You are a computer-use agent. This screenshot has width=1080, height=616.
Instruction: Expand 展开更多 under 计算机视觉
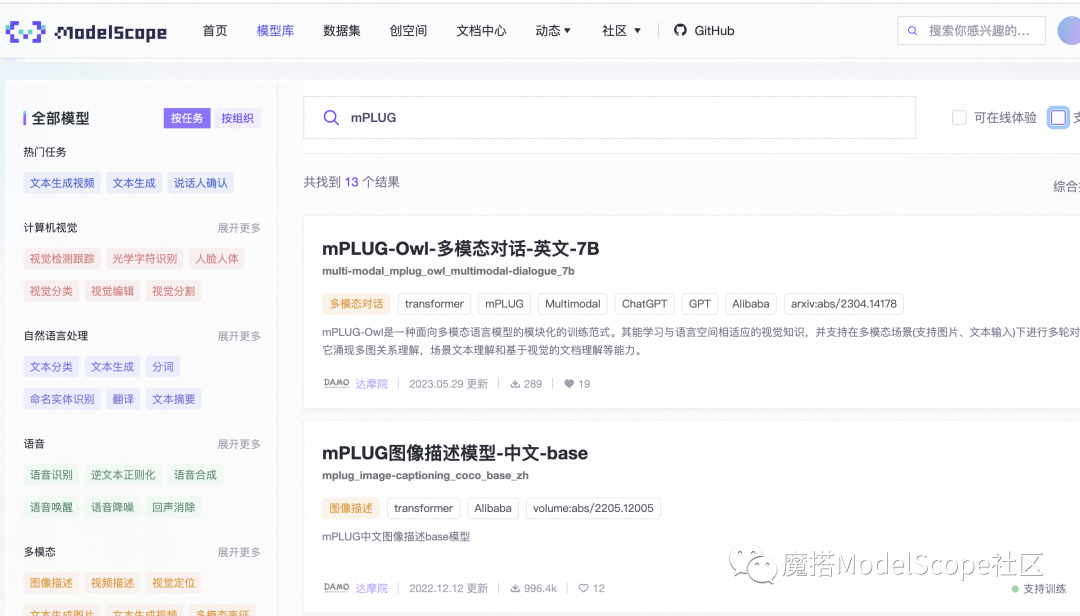click(238, 227)
